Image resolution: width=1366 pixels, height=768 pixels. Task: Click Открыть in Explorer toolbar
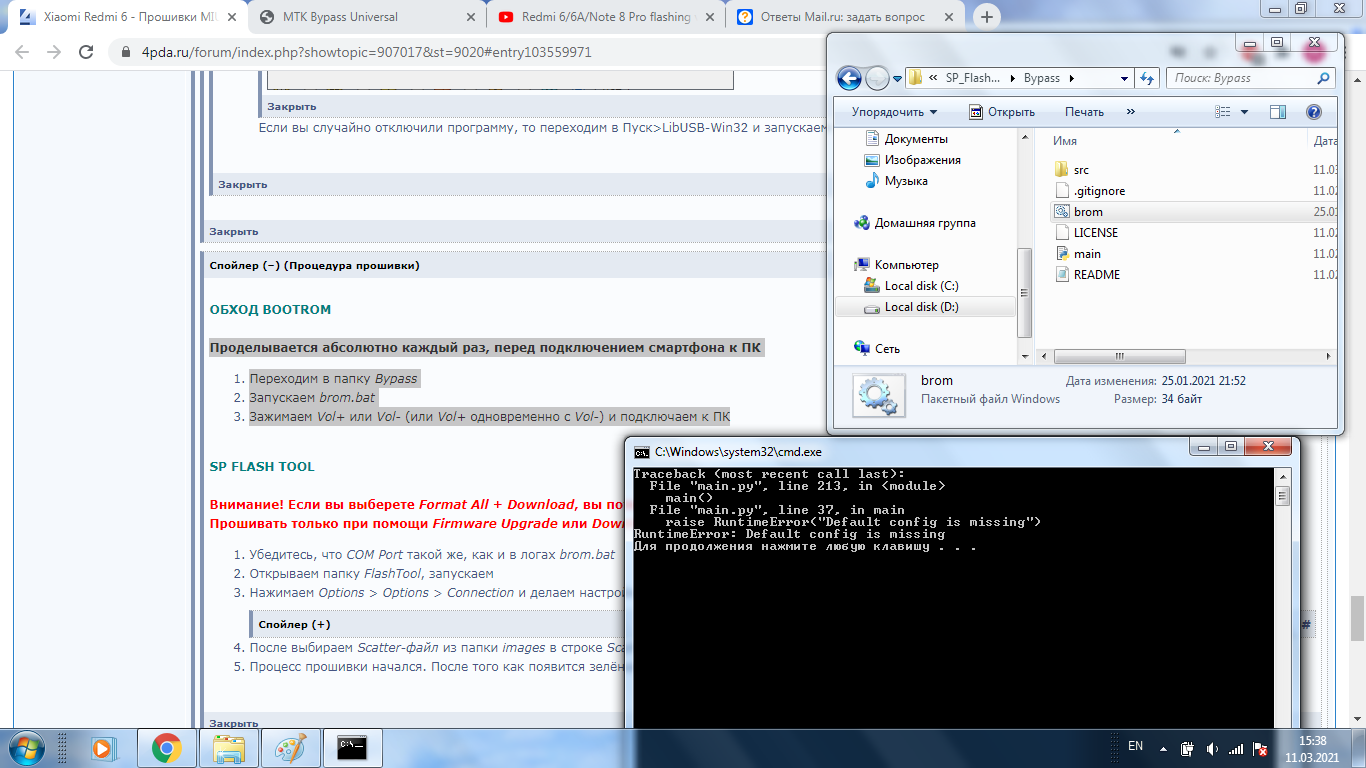pyautogui.click(x=1001, y=112)
